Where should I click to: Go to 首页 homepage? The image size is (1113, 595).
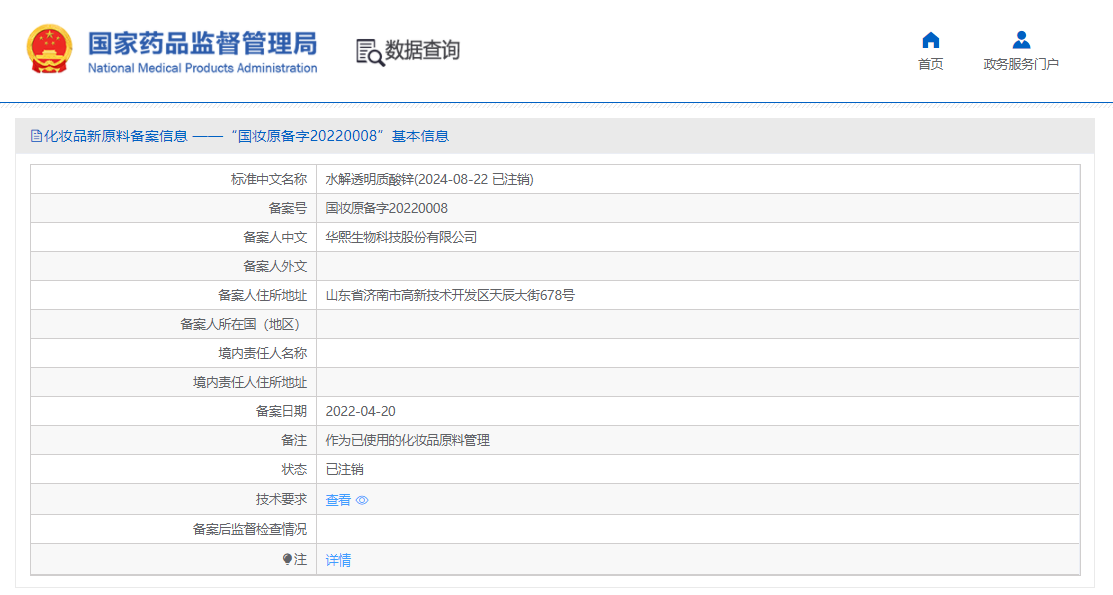coord(930,60)
